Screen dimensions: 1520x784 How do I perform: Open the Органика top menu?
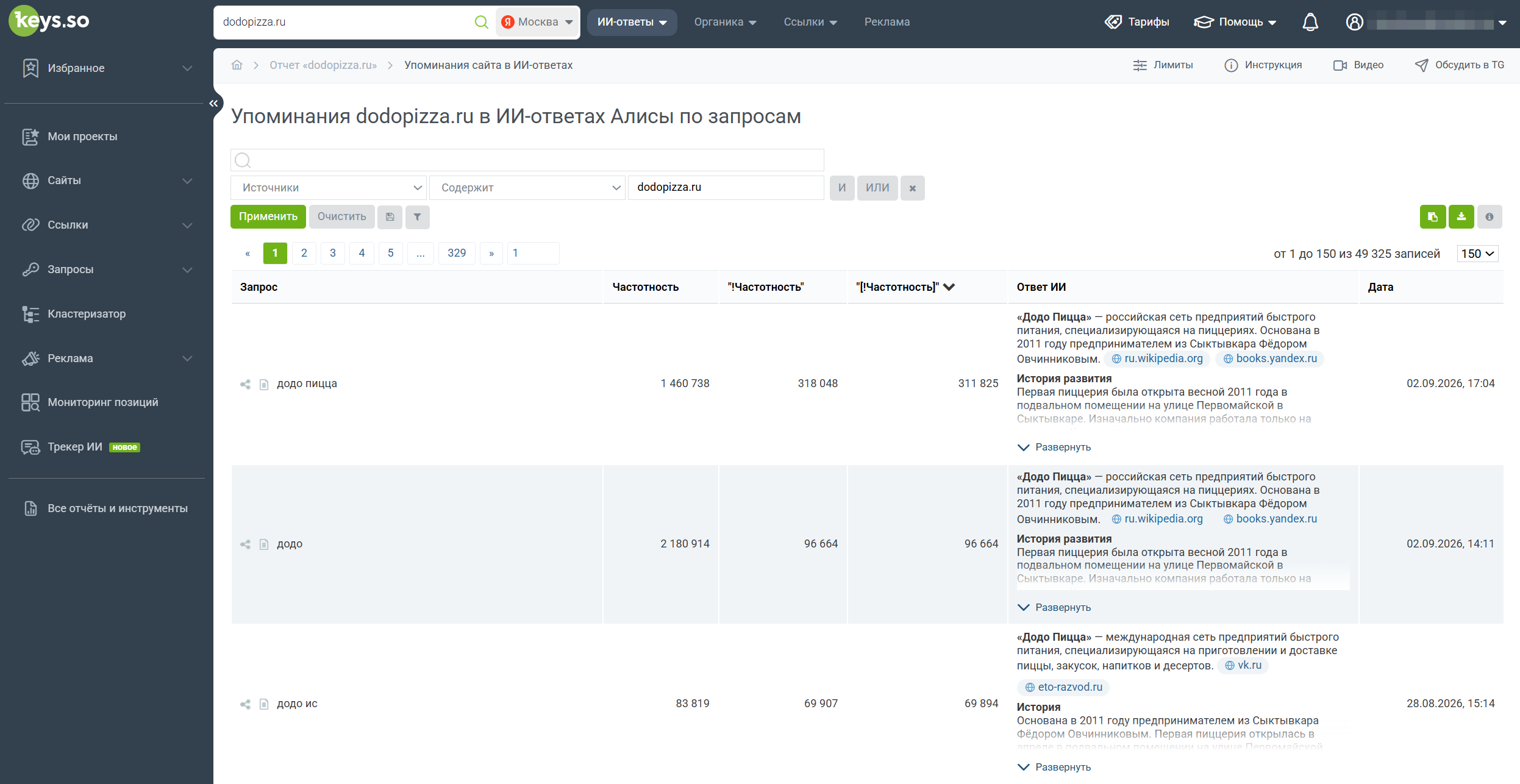click(x=725, y=22)
